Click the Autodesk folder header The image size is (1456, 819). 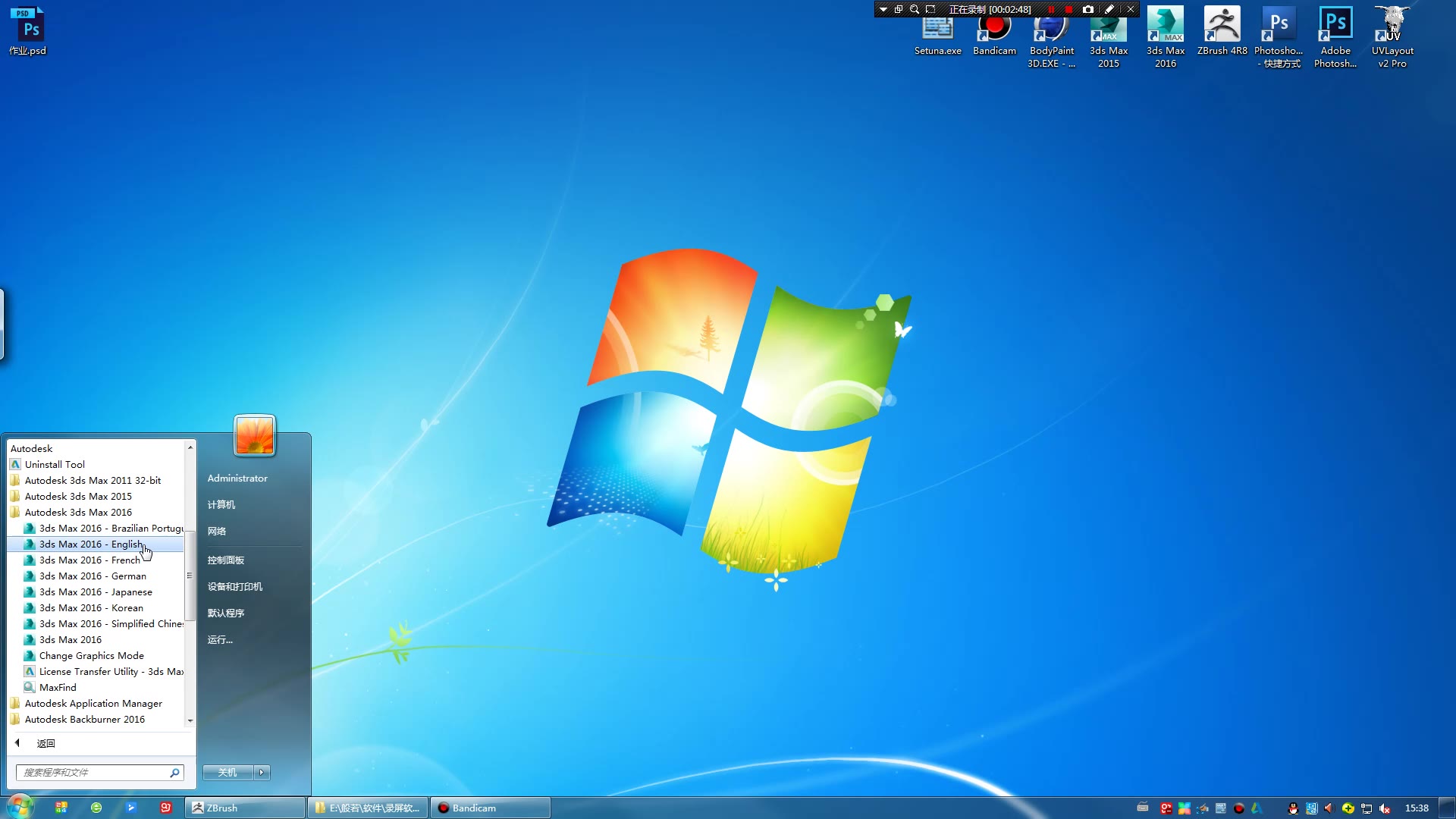(96, 448)
